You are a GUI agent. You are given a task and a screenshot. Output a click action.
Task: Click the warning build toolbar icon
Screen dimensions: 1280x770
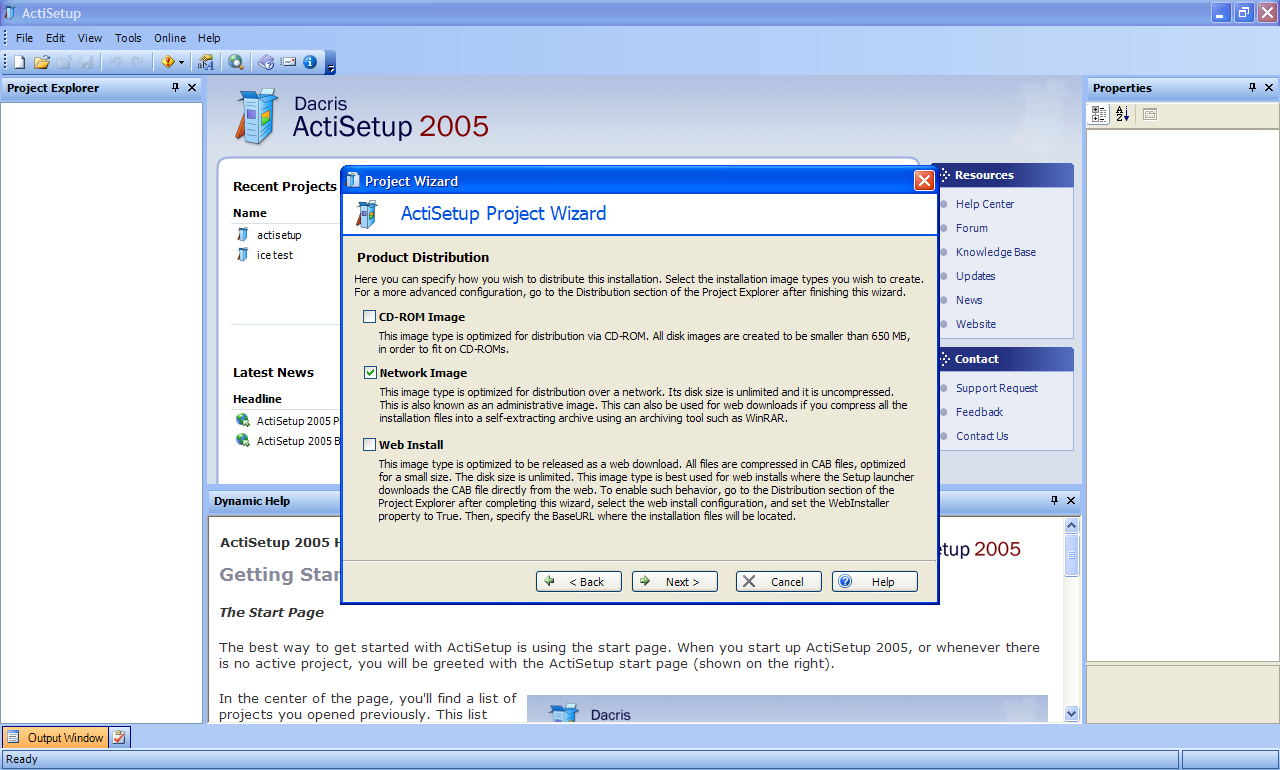pyautogui.click(x=167, y=62)
